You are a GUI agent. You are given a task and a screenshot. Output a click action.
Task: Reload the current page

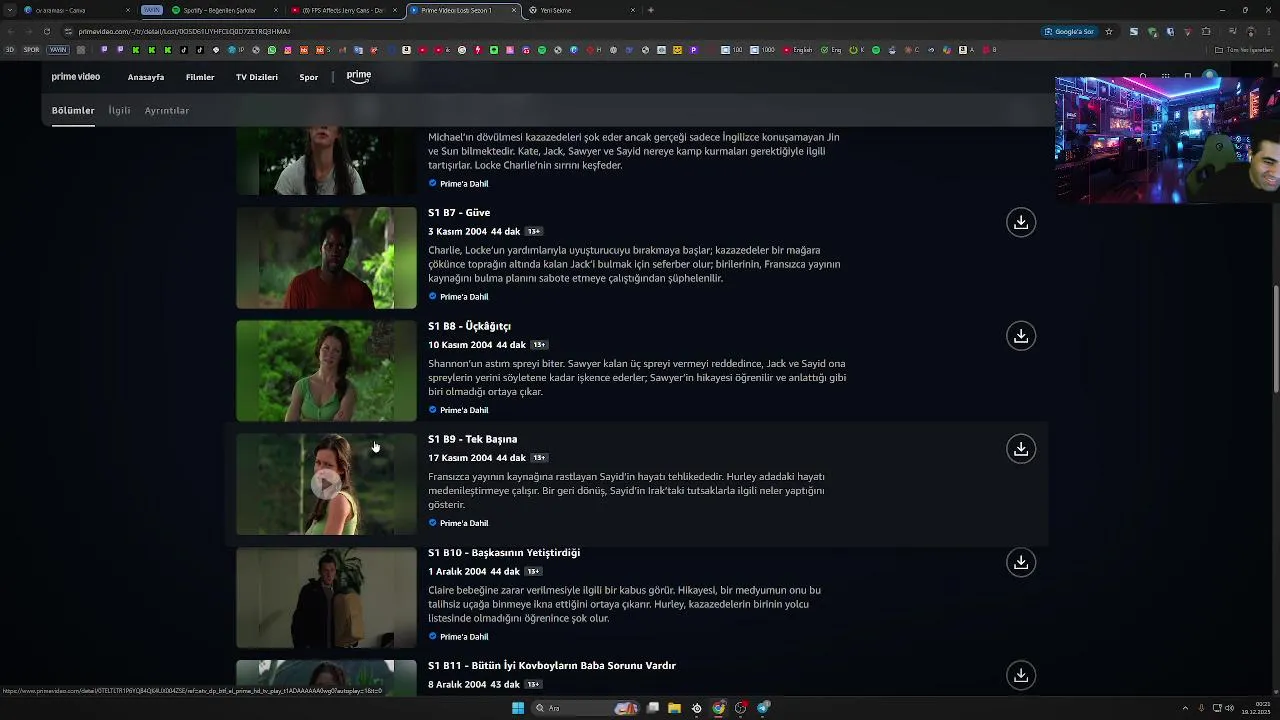tap(46, 31)
